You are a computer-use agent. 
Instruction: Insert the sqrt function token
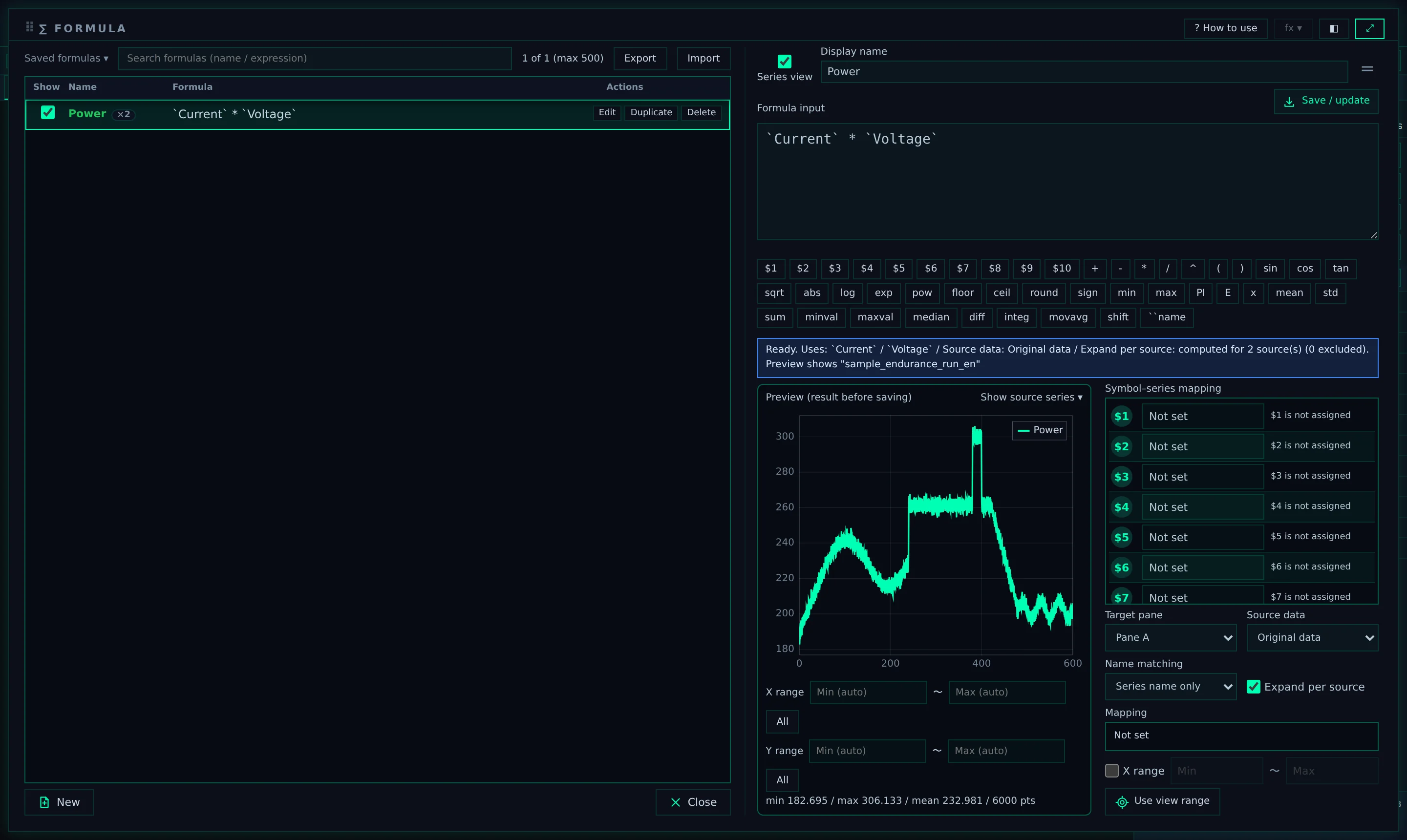click(774, 293)
